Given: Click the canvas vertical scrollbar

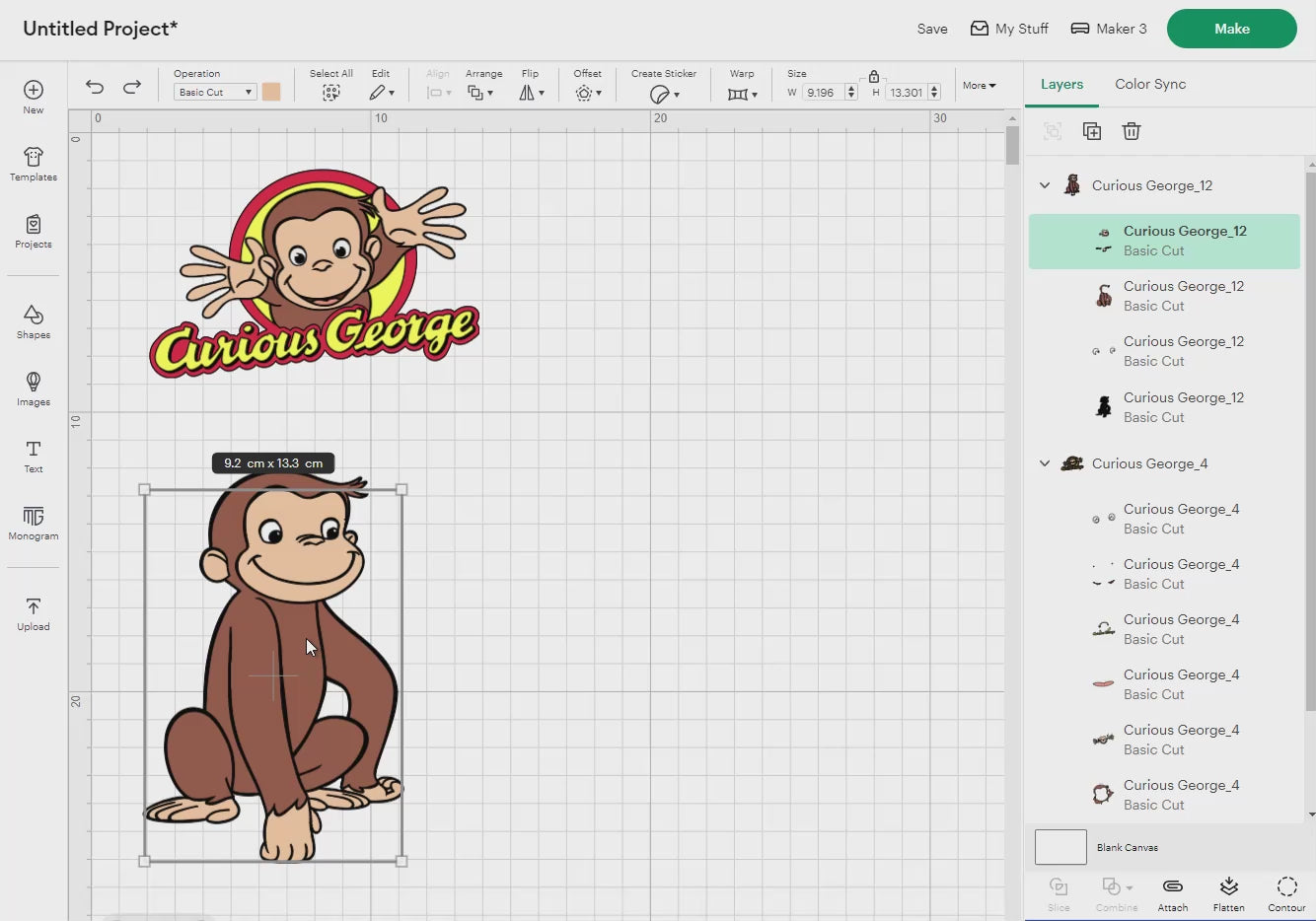Looking at the screenshot, I should point(1012,145).
